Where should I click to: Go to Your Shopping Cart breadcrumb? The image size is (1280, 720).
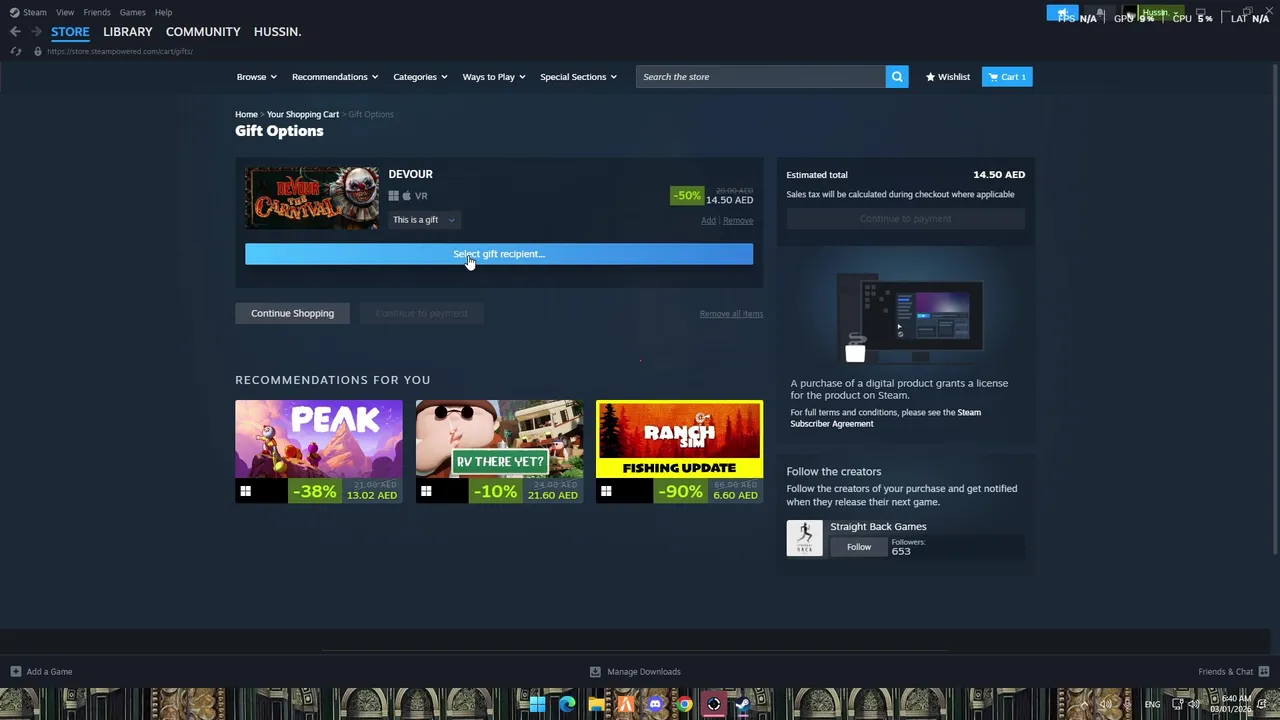303,114
